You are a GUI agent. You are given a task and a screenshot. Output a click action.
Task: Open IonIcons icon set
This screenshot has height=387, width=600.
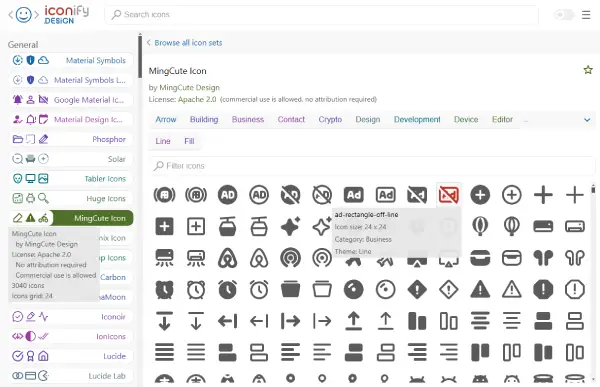pos(71,336)
